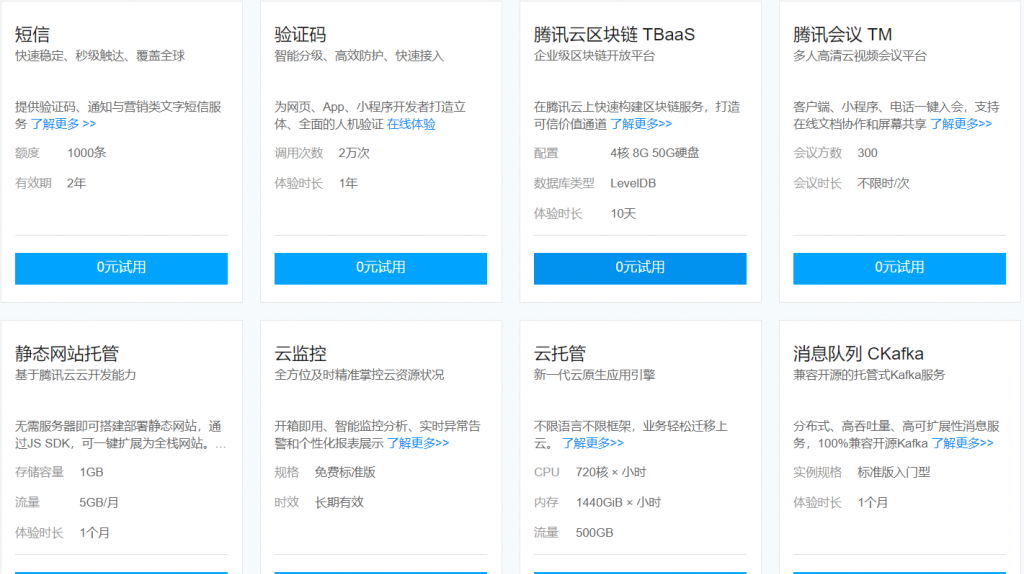Open 了解更多 link in 云托管 card
The image size is (1024, 574).
tap(592, 443)
